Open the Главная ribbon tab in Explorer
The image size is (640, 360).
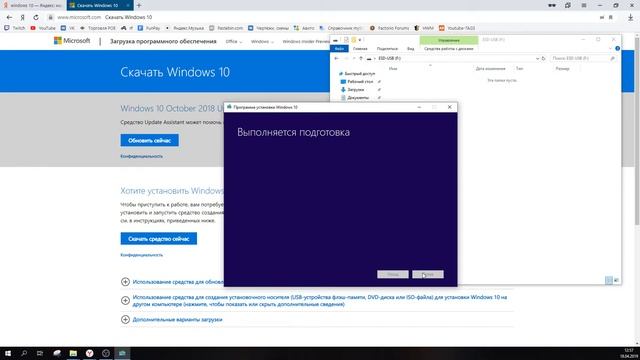(x=360, y=49)
